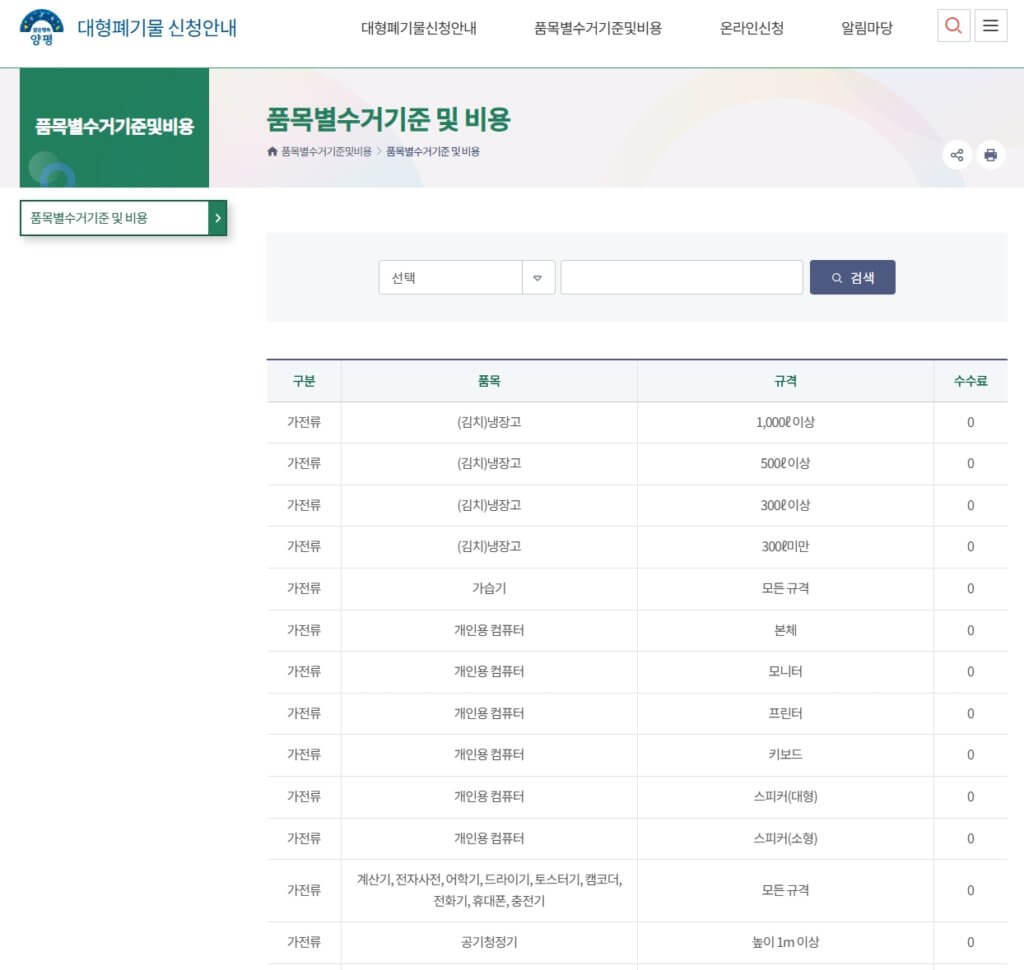Image resolution: width=1024 pixels, height=970 pixels.
Task: Click 개인용 컴퓨터 in the 모니터 row
Action: tap(489, 671)
